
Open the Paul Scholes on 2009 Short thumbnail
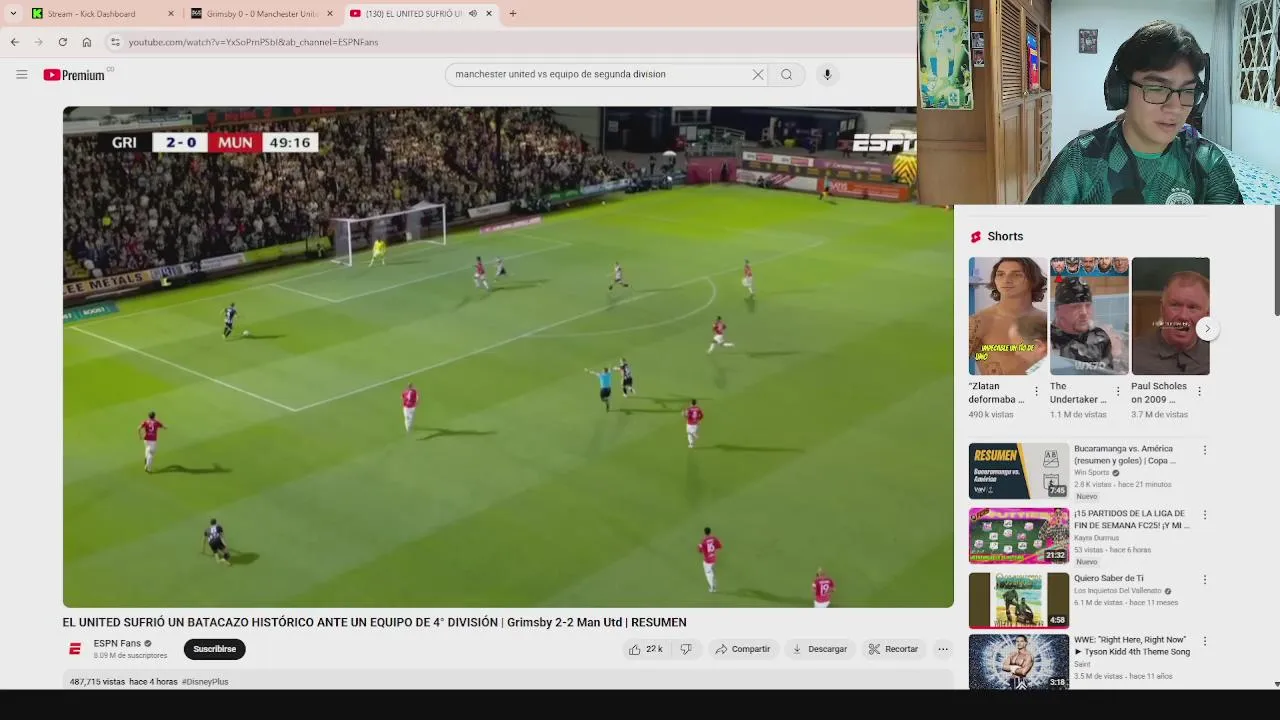click(x=1170, y=316)
